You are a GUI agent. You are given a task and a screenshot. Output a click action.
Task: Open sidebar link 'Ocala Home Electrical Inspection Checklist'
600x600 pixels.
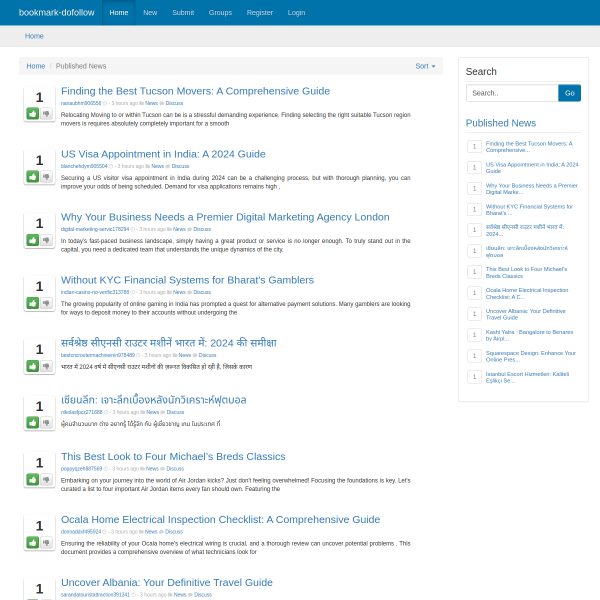[527, 293]
